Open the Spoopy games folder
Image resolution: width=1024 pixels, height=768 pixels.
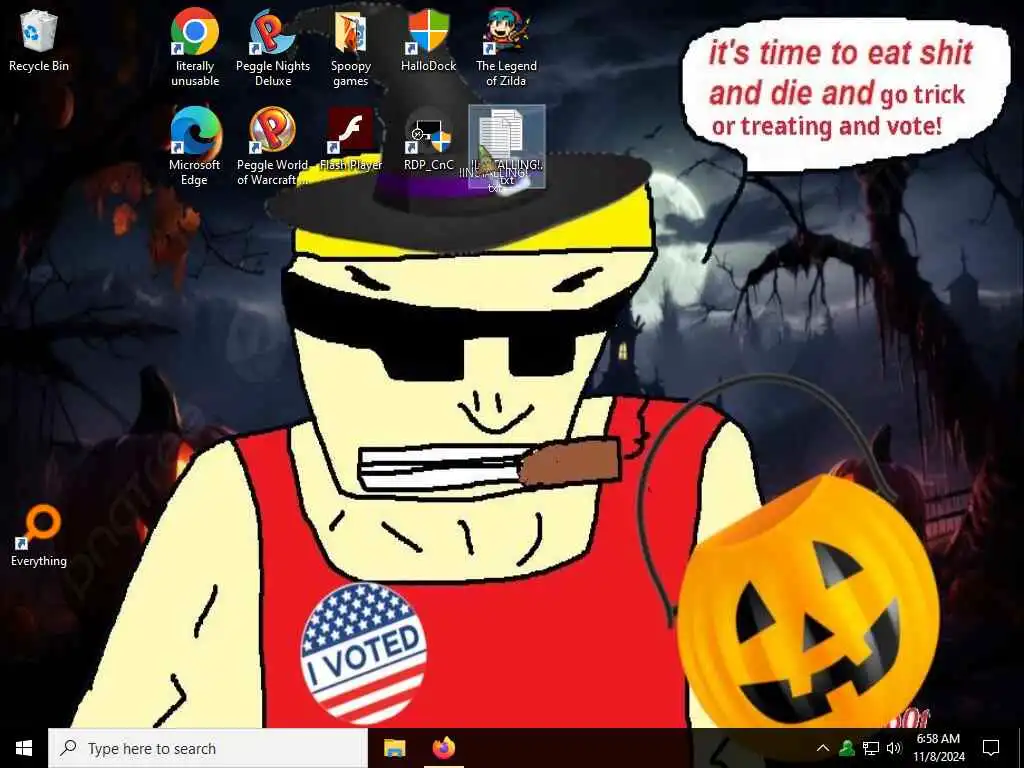[x=351, y=48]
